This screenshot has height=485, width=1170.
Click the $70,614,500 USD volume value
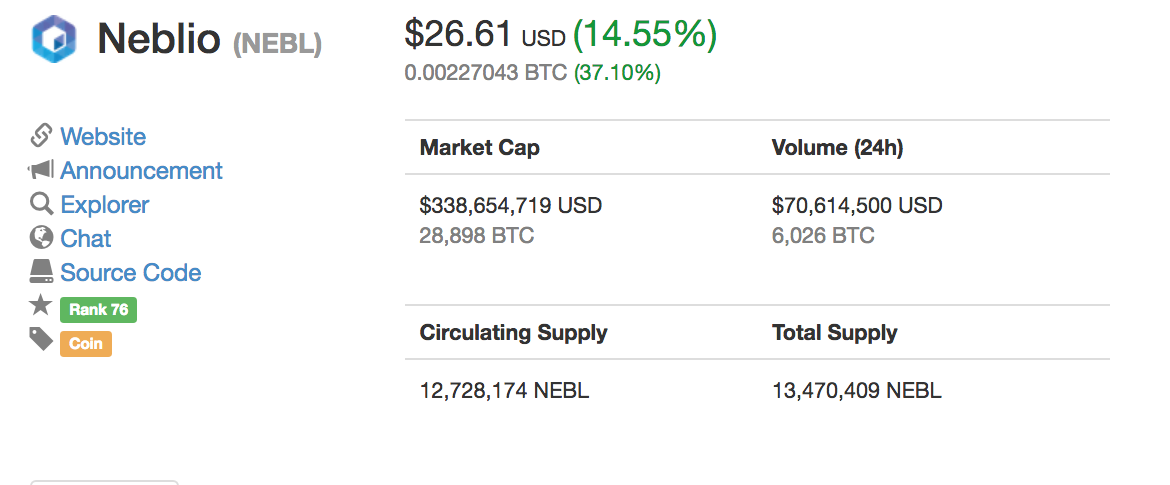pyautogui.click(x=857, y=206)
